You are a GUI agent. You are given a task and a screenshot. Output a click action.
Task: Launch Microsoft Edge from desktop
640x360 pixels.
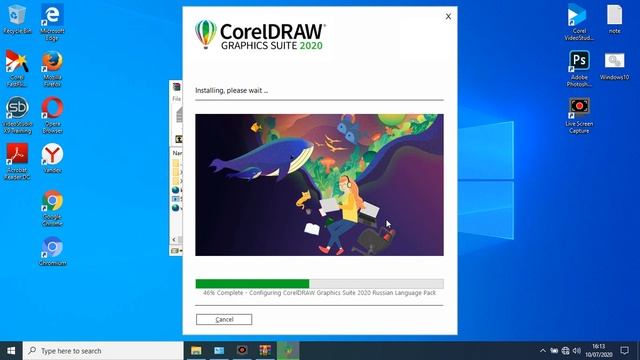pos(52,22)
